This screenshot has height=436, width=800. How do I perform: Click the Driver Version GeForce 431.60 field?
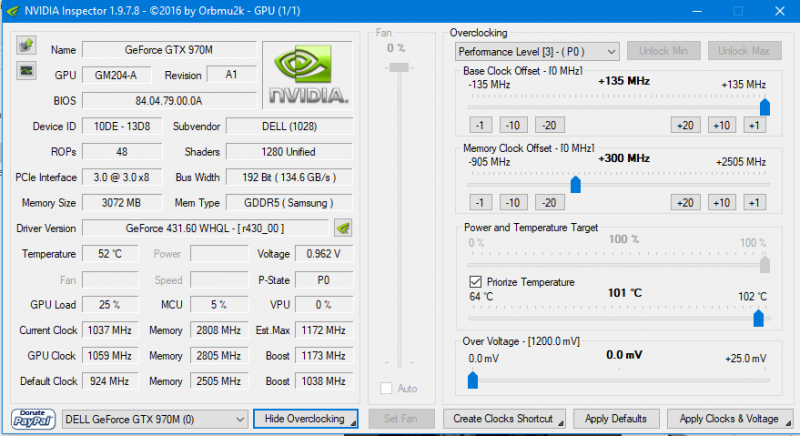[x=205, y=228]
